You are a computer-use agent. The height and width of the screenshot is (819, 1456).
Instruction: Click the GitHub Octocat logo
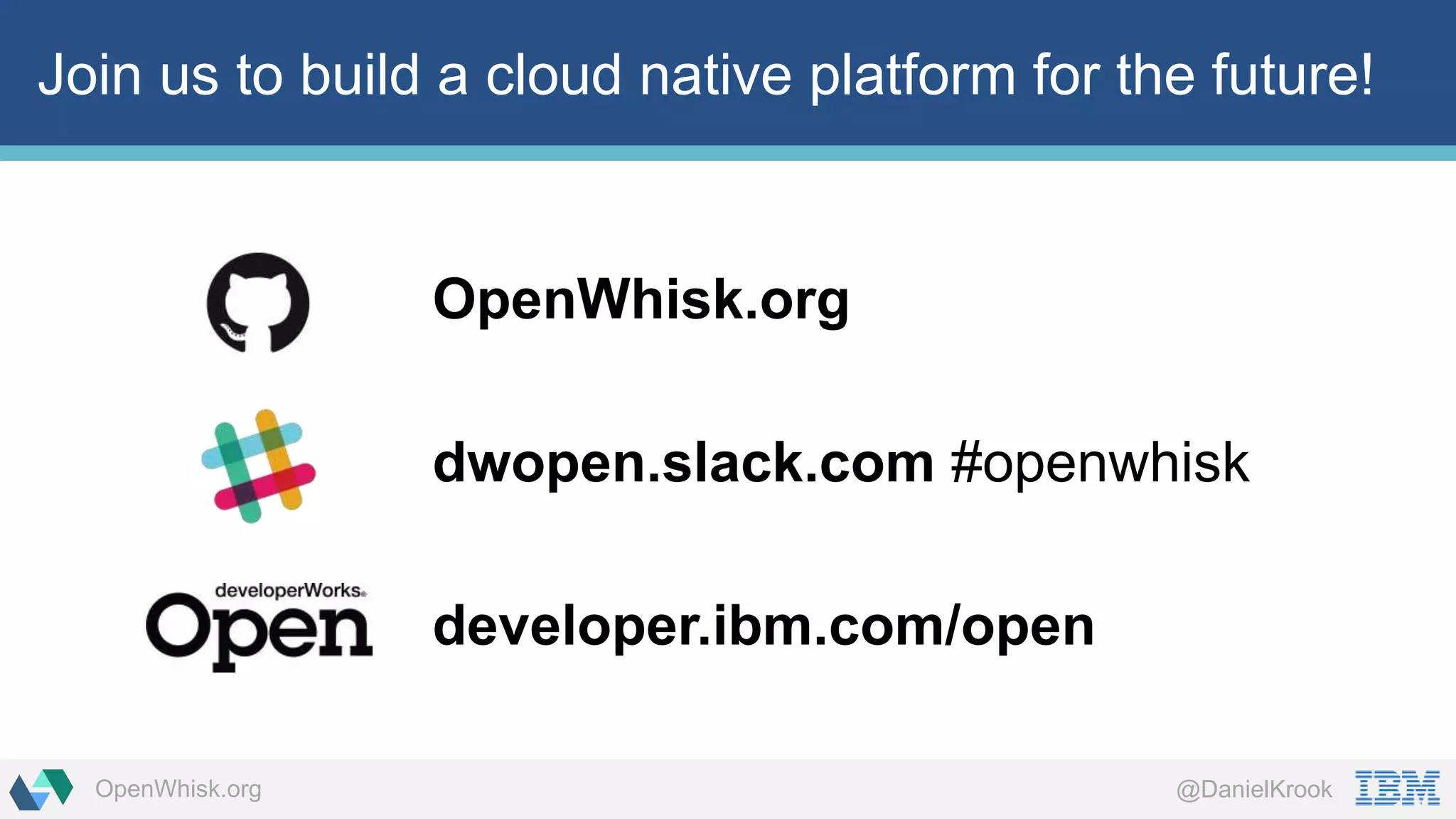[258, 302]
